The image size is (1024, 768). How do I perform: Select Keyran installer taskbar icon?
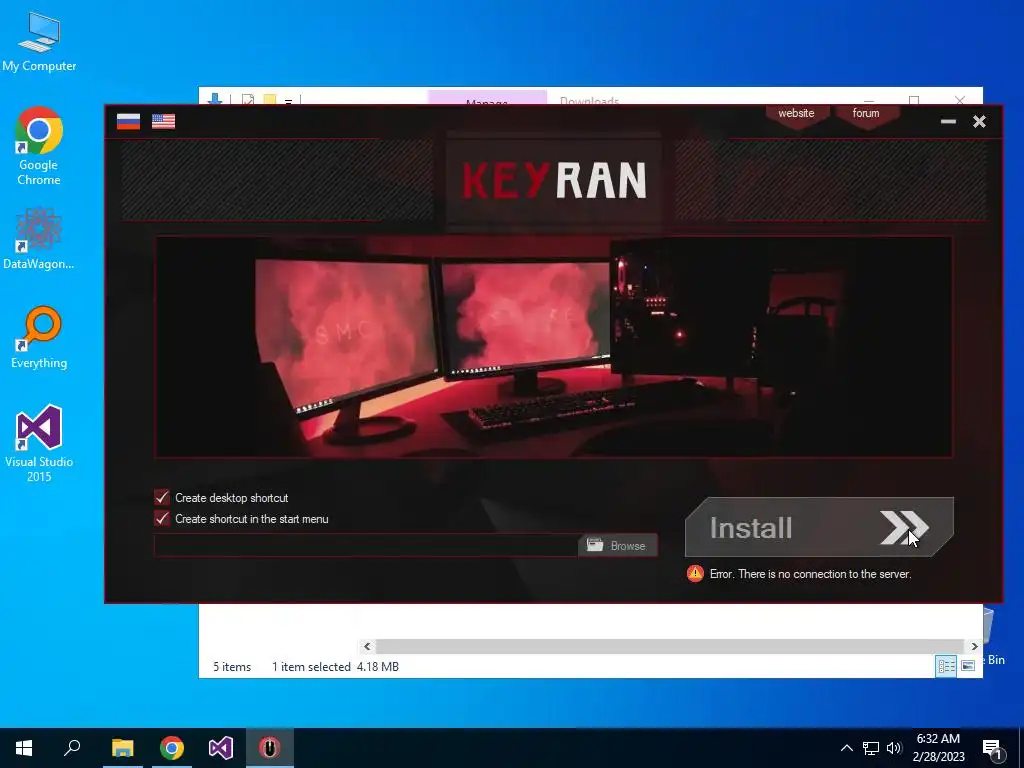(x=270, y=748)
